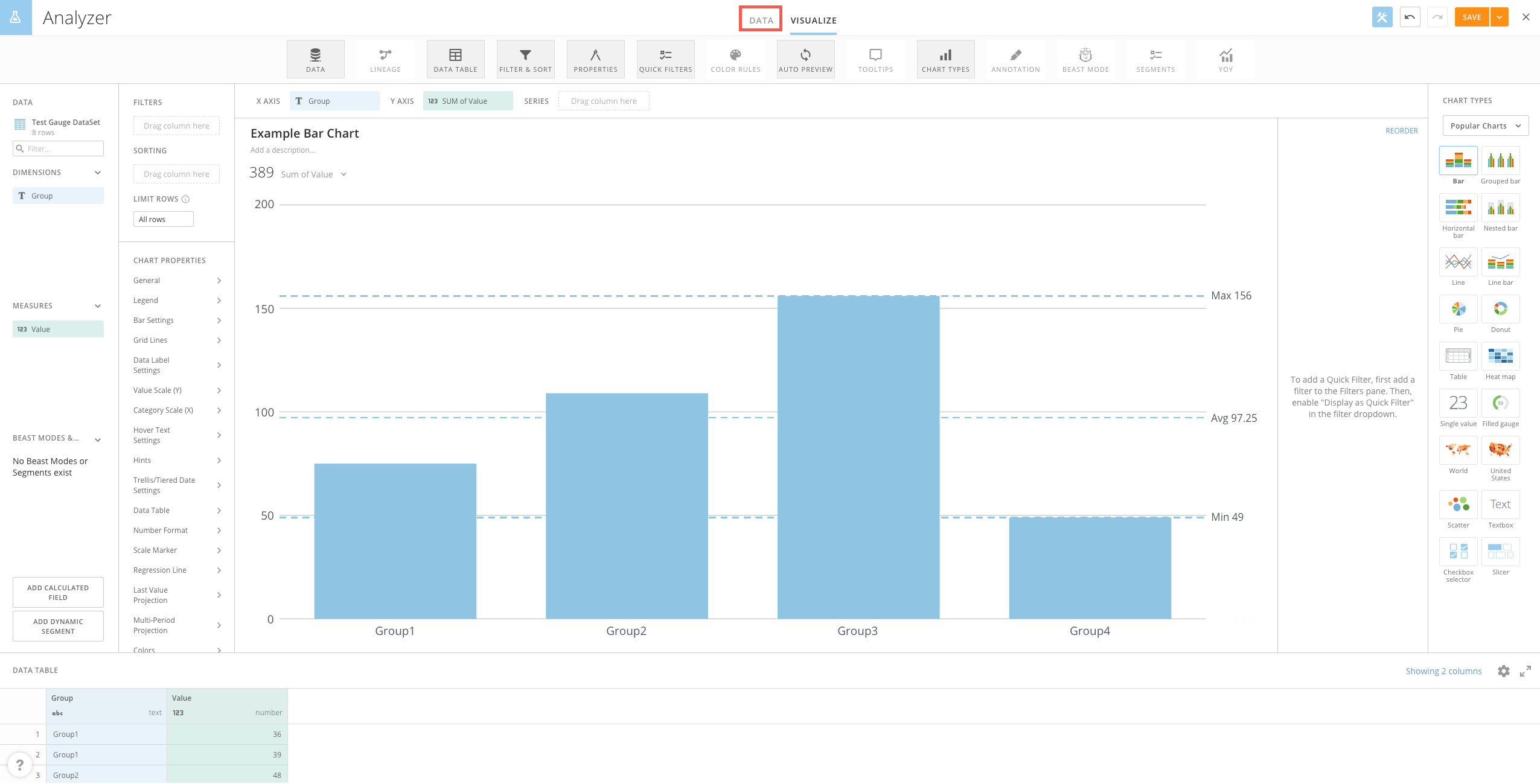Screen dimensions: 1540x784
Task: Open the data table settings gear
Action: (x=1503, y=671)
